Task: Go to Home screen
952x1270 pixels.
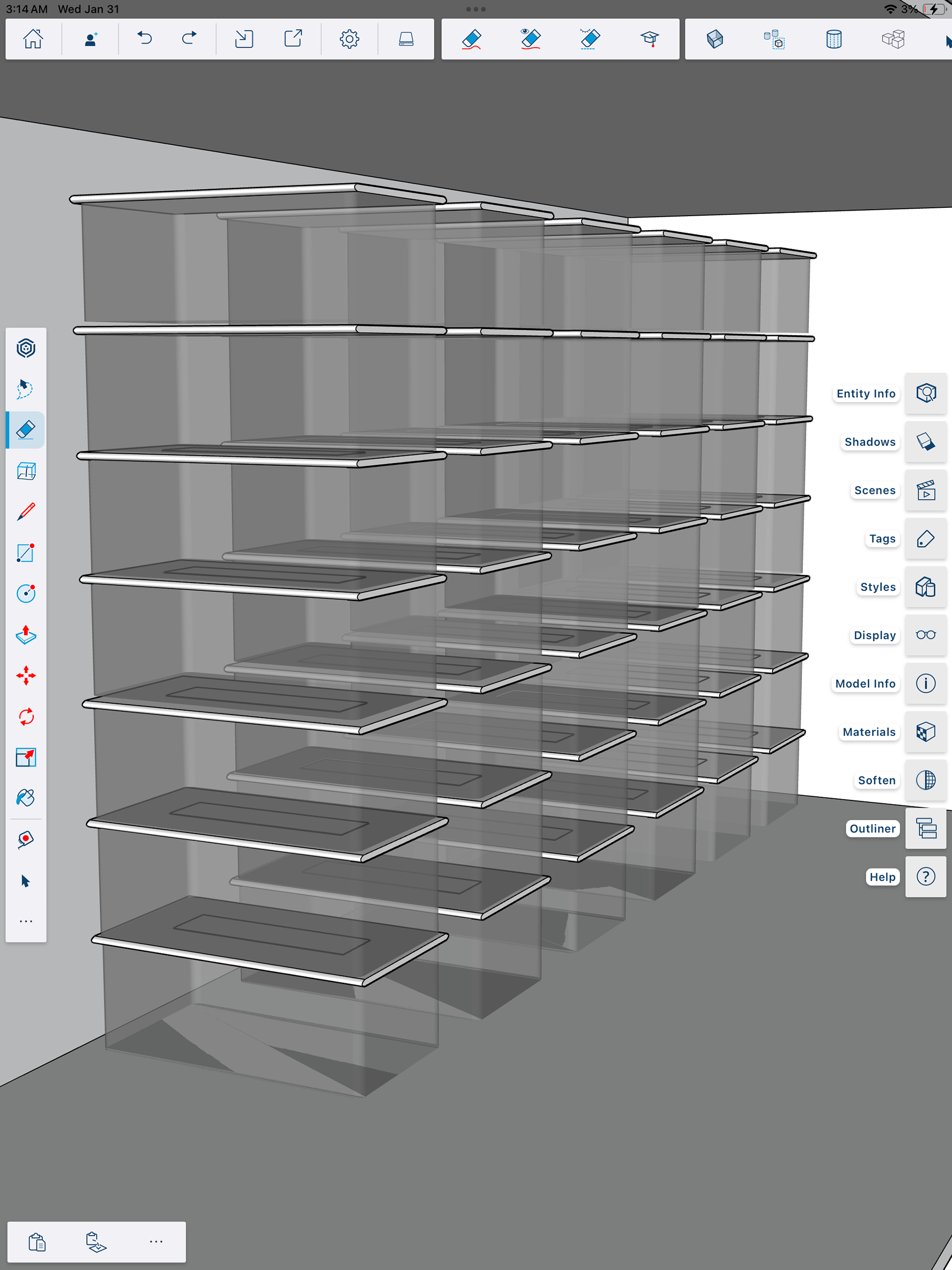Action: click(33, 39)
